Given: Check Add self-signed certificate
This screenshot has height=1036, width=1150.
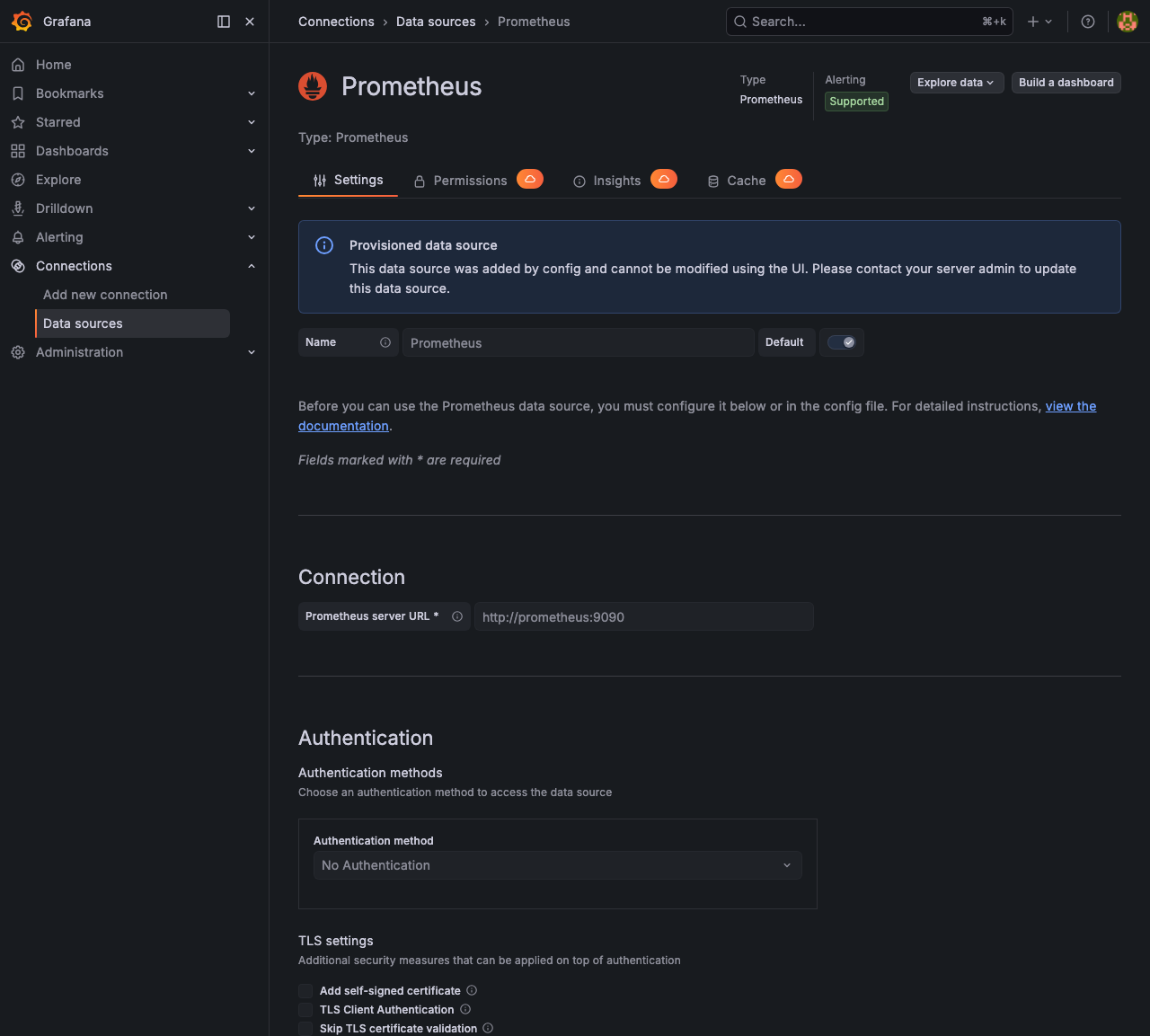Looking at the screenshot, I should [305, 990].
